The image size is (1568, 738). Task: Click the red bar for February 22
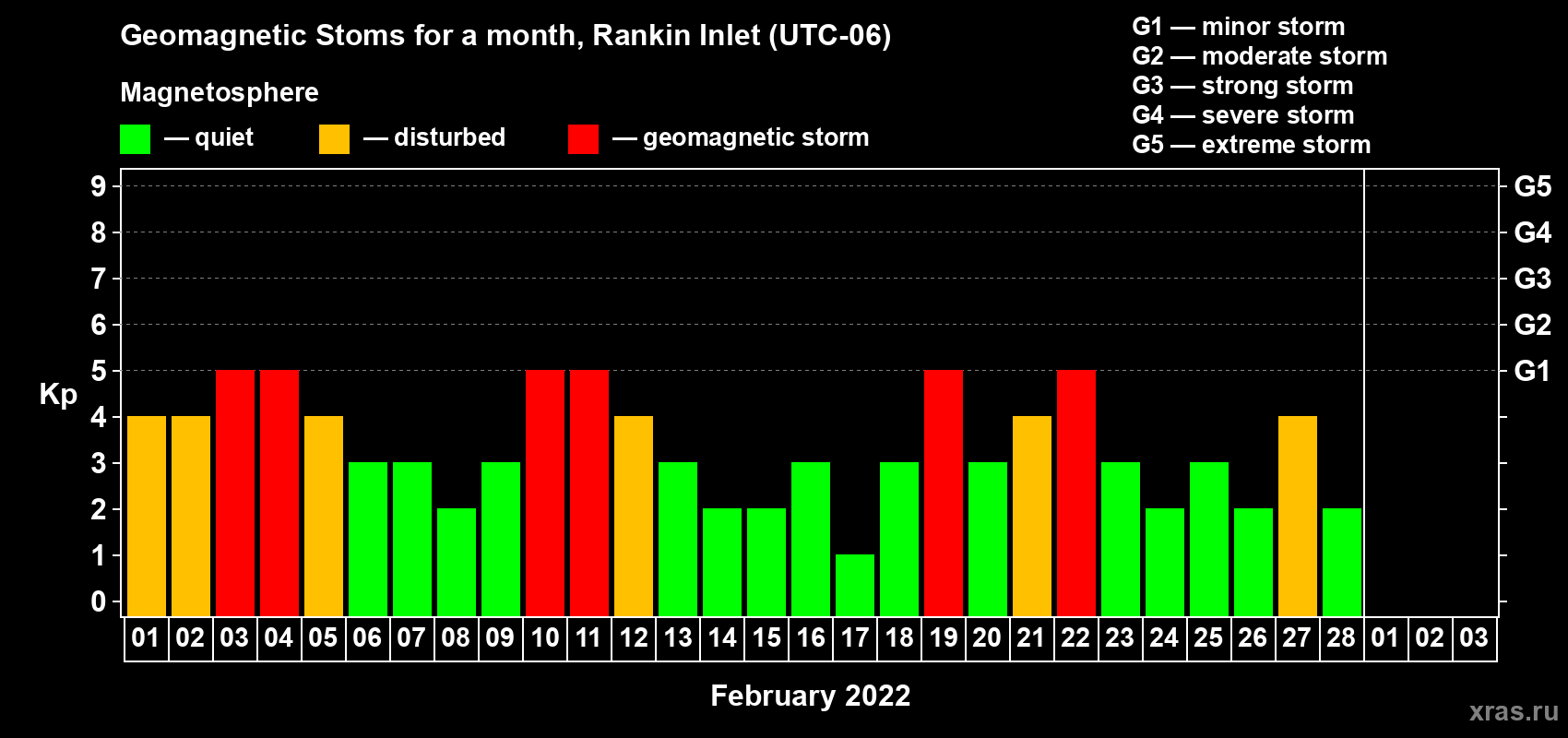coord(1076,493)
